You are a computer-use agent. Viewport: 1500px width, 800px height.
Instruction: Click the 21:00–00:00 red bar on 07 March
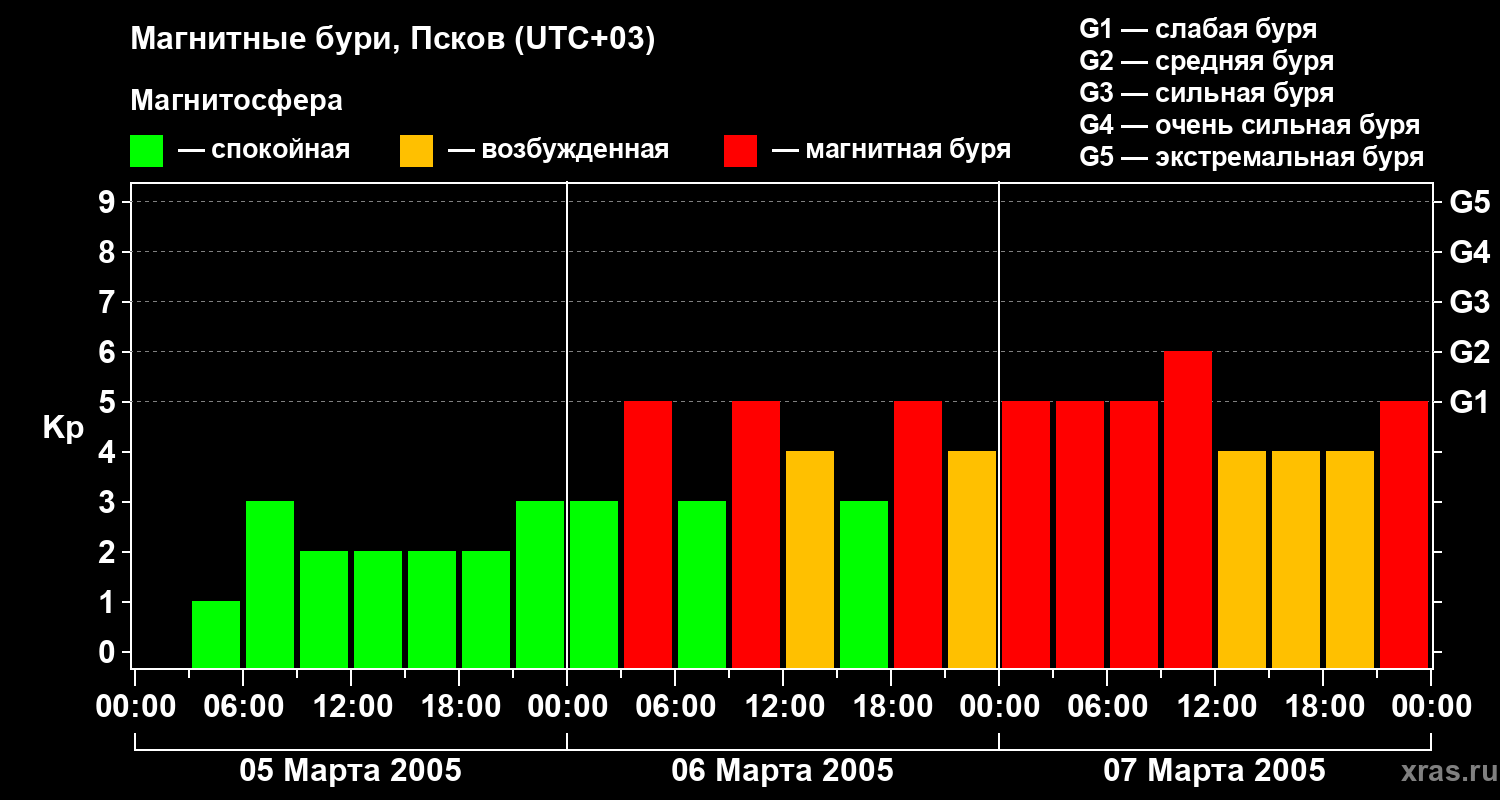pyautogui.click(x=1404, y=534)
